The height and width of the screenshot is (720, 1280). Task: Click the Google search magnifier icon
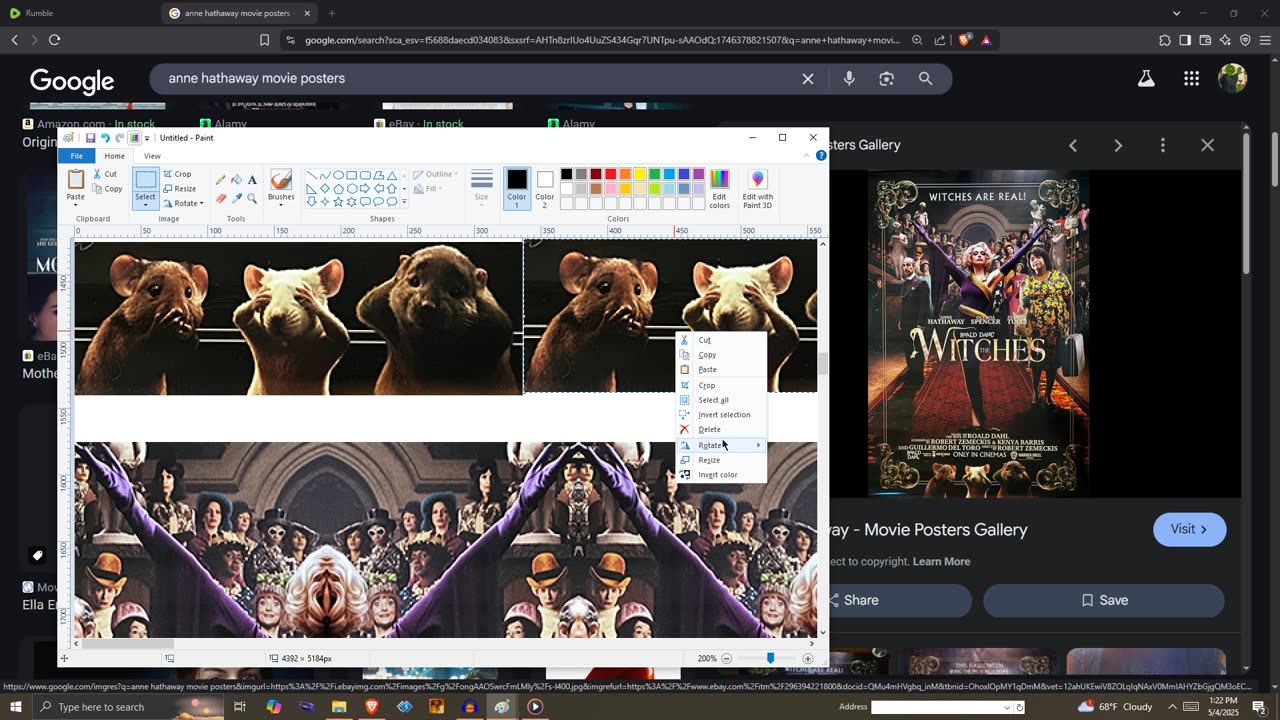(925, 78)
